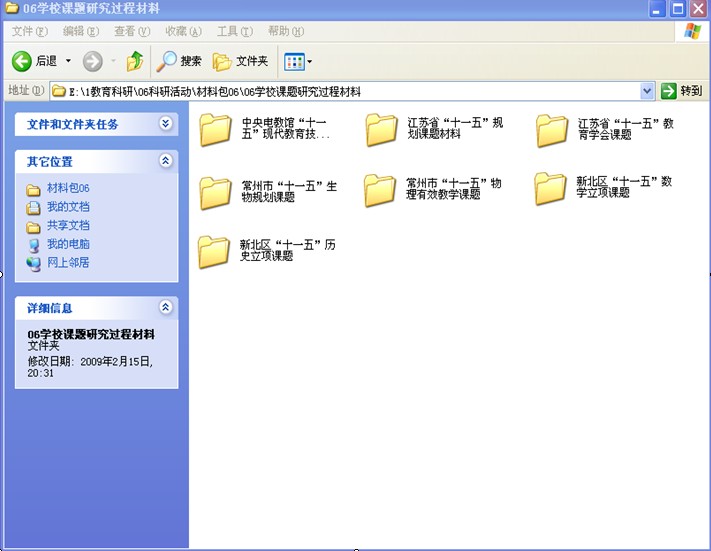Expand the address bar dropdown arrow
Screen dimensions: 711x551
point(648,91)
